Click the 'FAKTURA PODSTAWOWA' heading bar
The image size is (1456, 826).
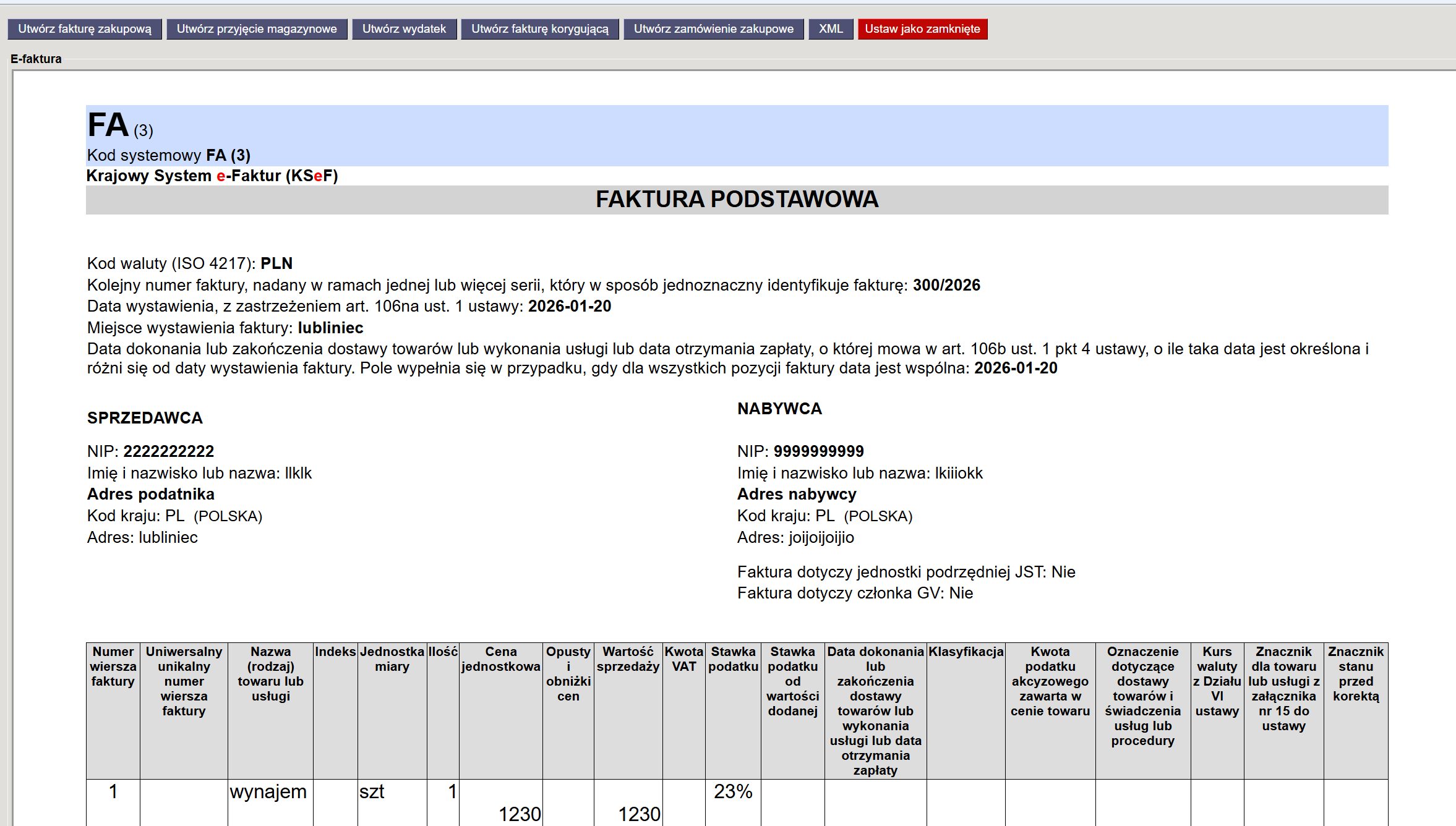[x=736, y=200]
